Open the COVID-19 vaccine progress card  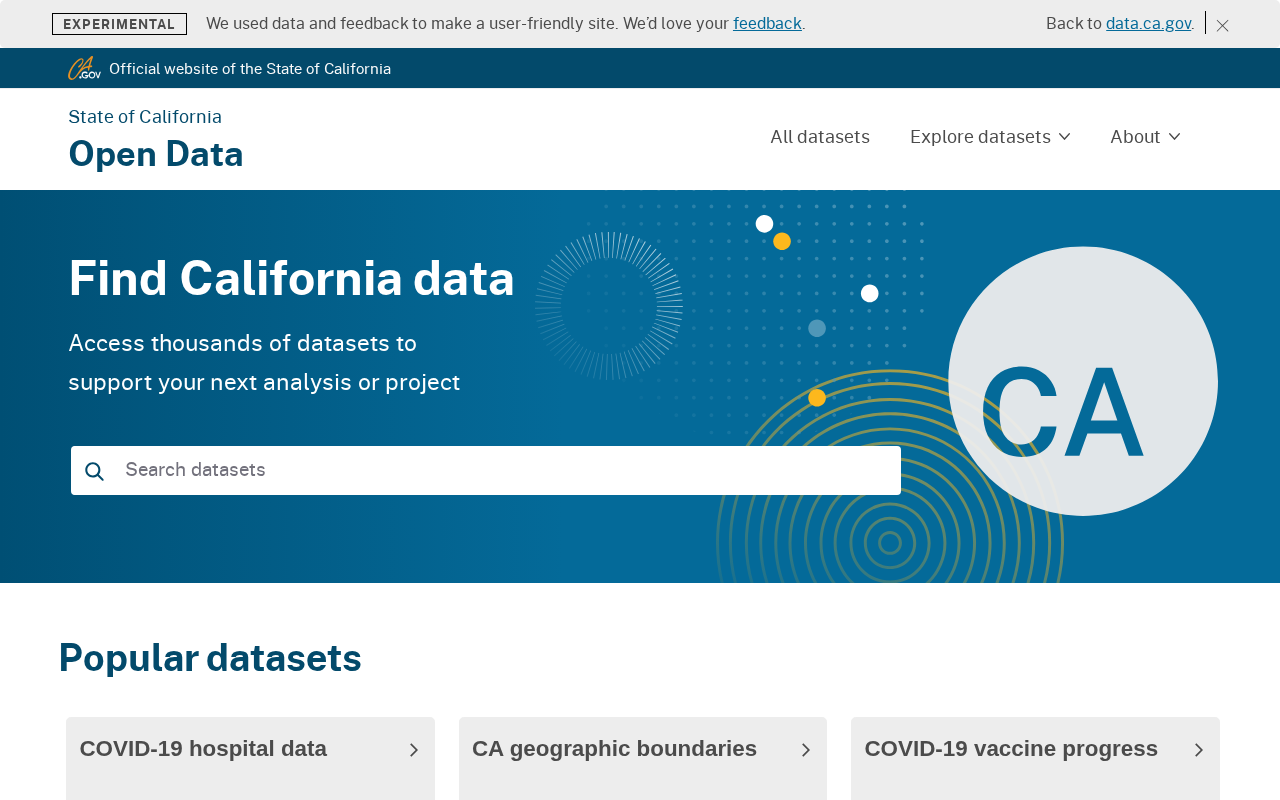pos(1011,749)
